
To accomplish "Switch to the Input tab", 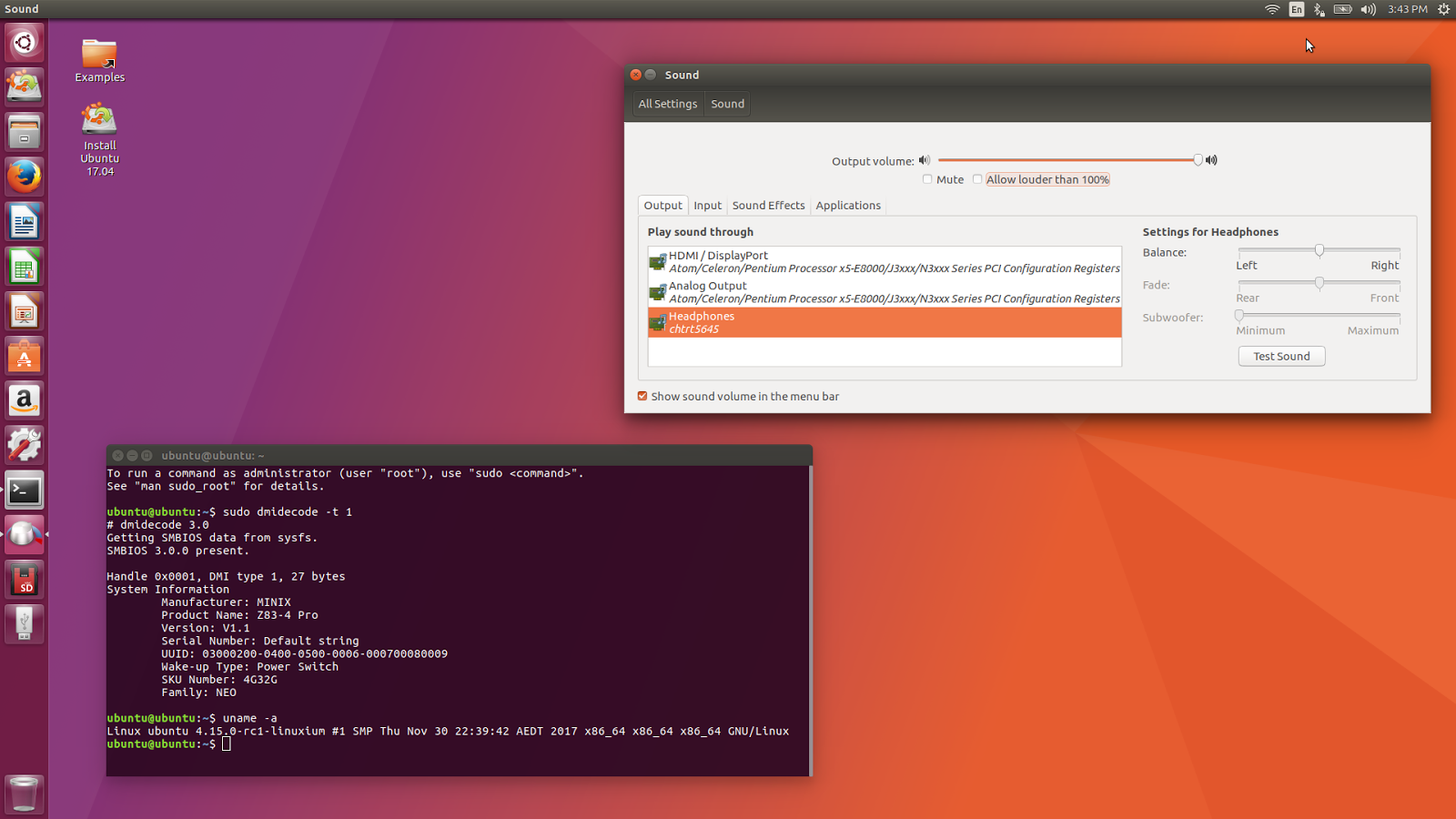I will click(707, 206).
